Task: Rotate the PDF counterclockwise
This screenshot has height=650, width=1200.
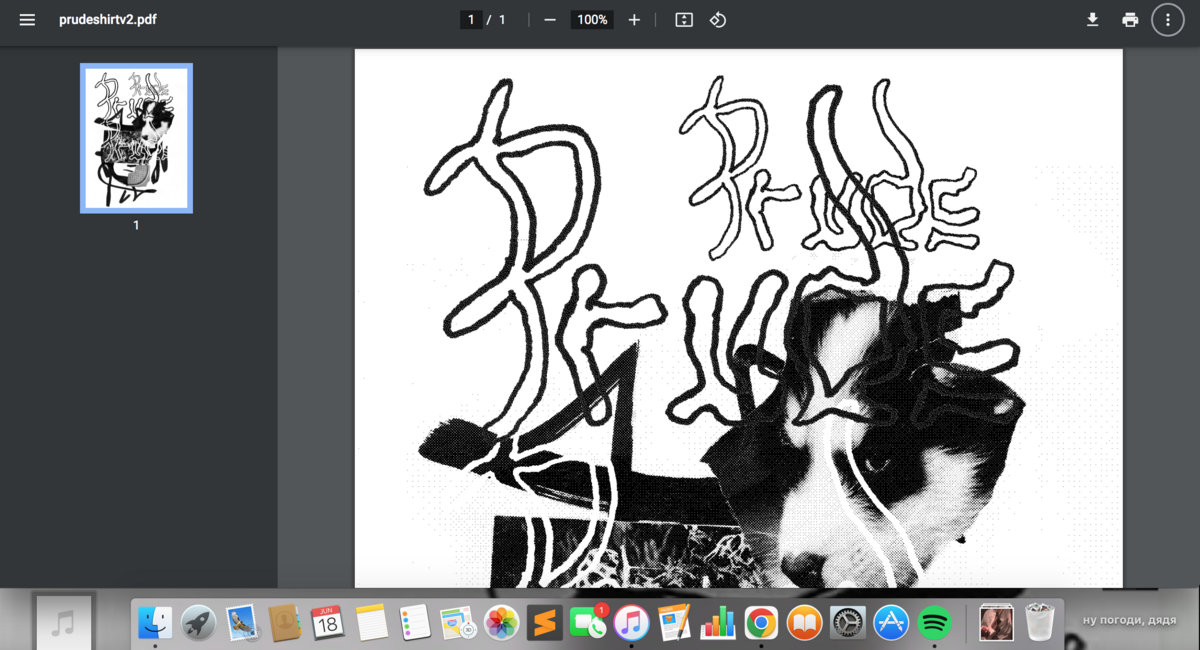Action: tap(718, 20)
